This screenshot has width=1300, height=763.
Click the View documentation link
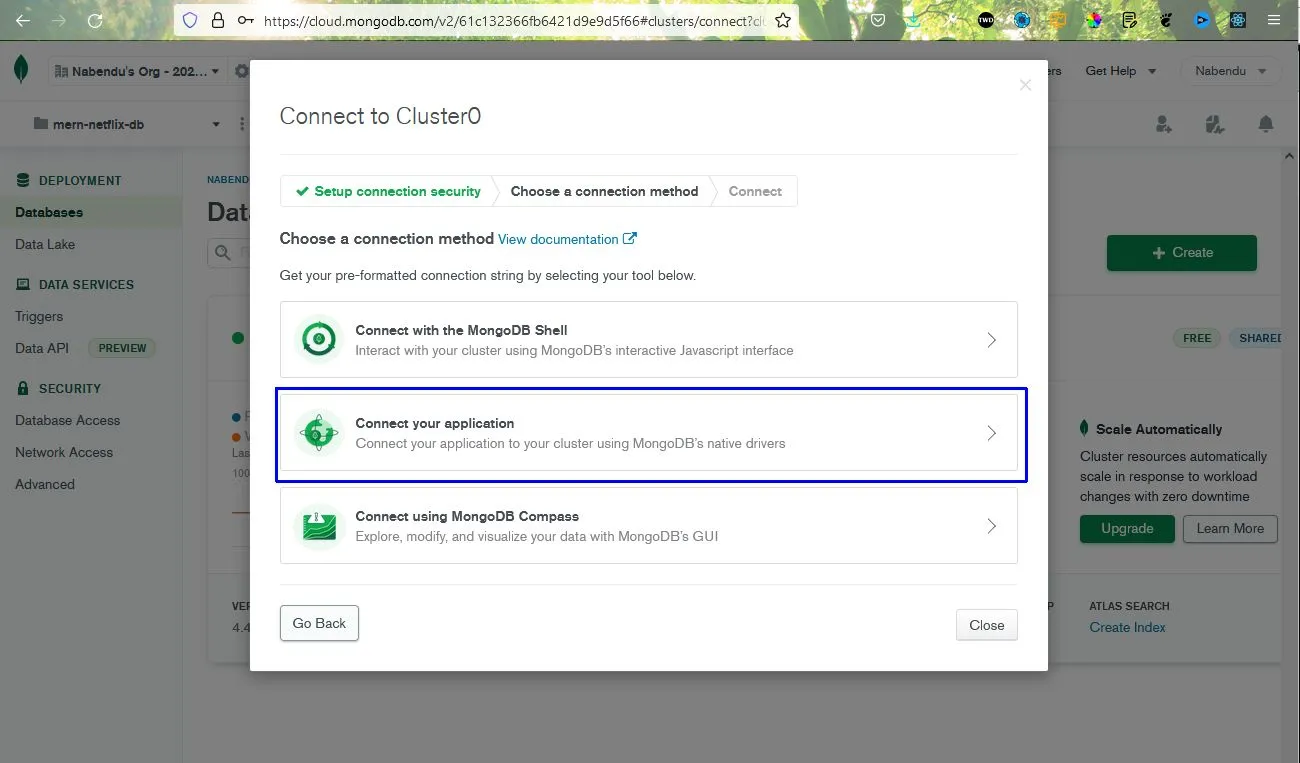[x=567, y=239]
